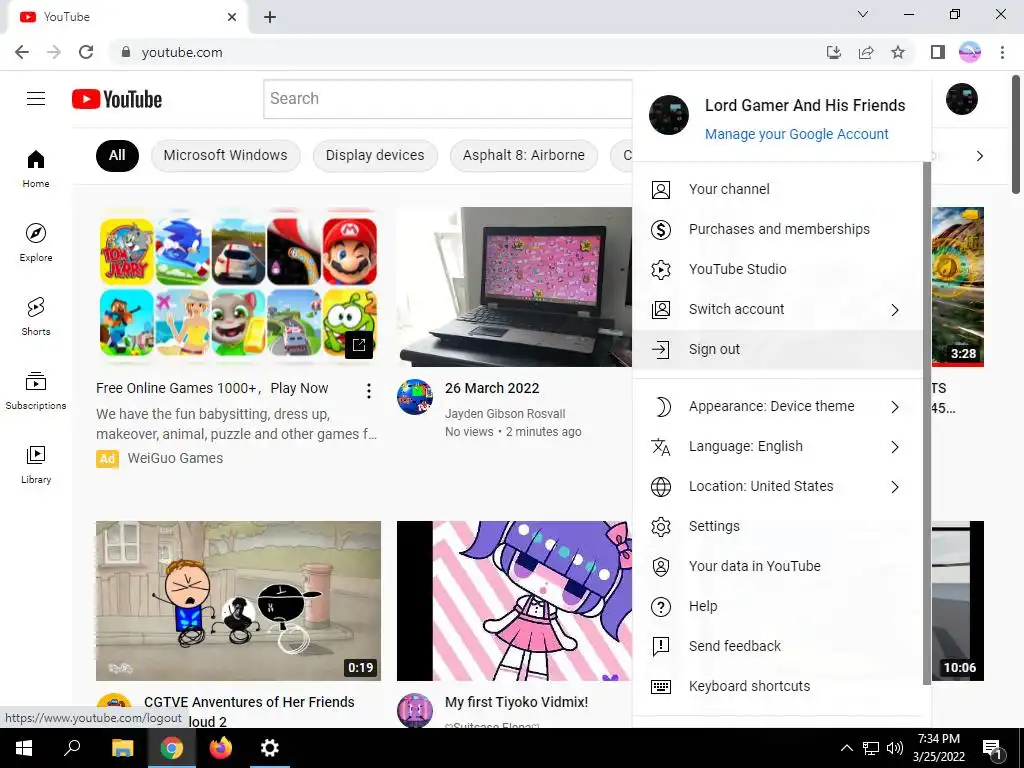Select Microsoft Windows filter chip

(225, 155)
